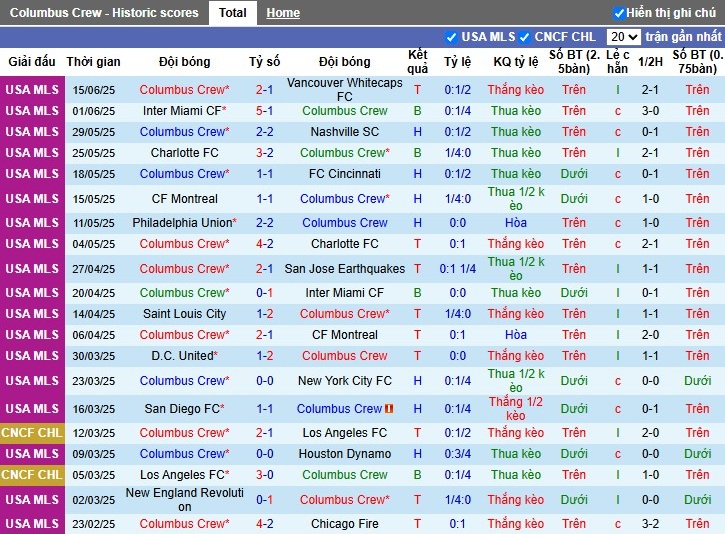This screenshot has width=725, height=534.
Task: Click the 0:3/4 odds on Houston Dynamo row
Action: pos(457,454)
